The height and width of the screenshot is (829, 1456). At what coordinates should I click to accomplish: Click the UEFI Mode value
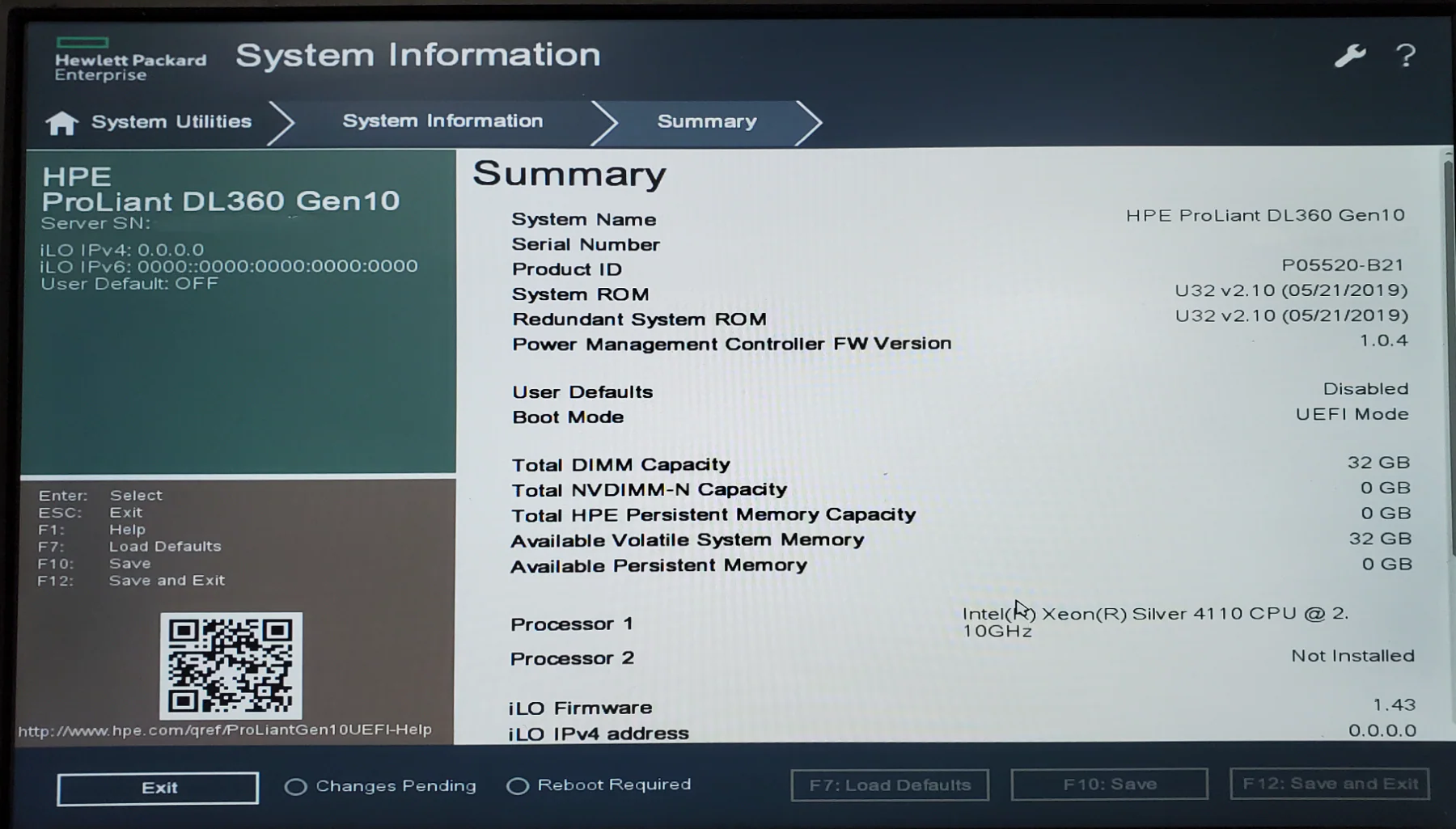click(x=1352, y=414)
